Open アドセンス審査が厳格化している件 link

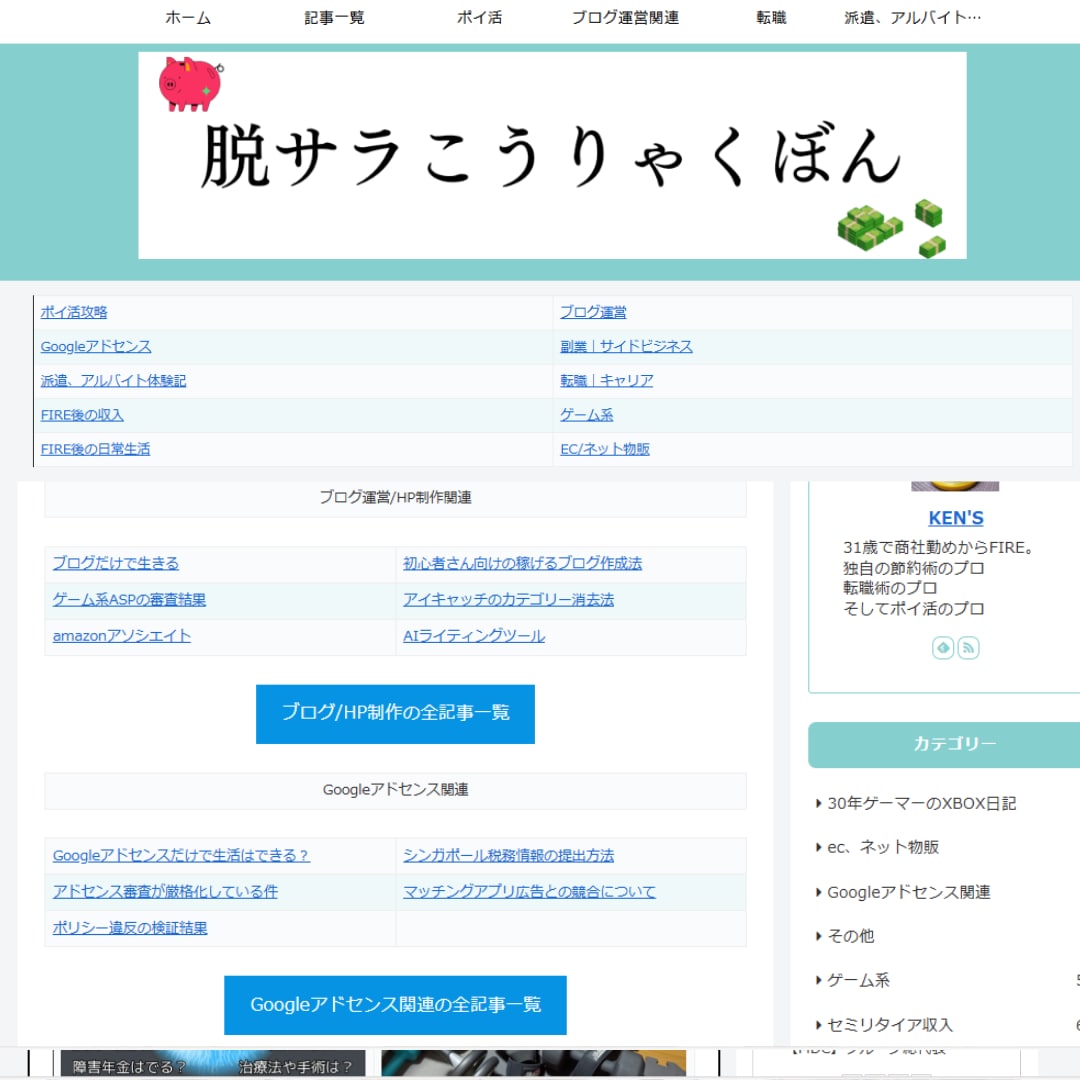[165, 892]
